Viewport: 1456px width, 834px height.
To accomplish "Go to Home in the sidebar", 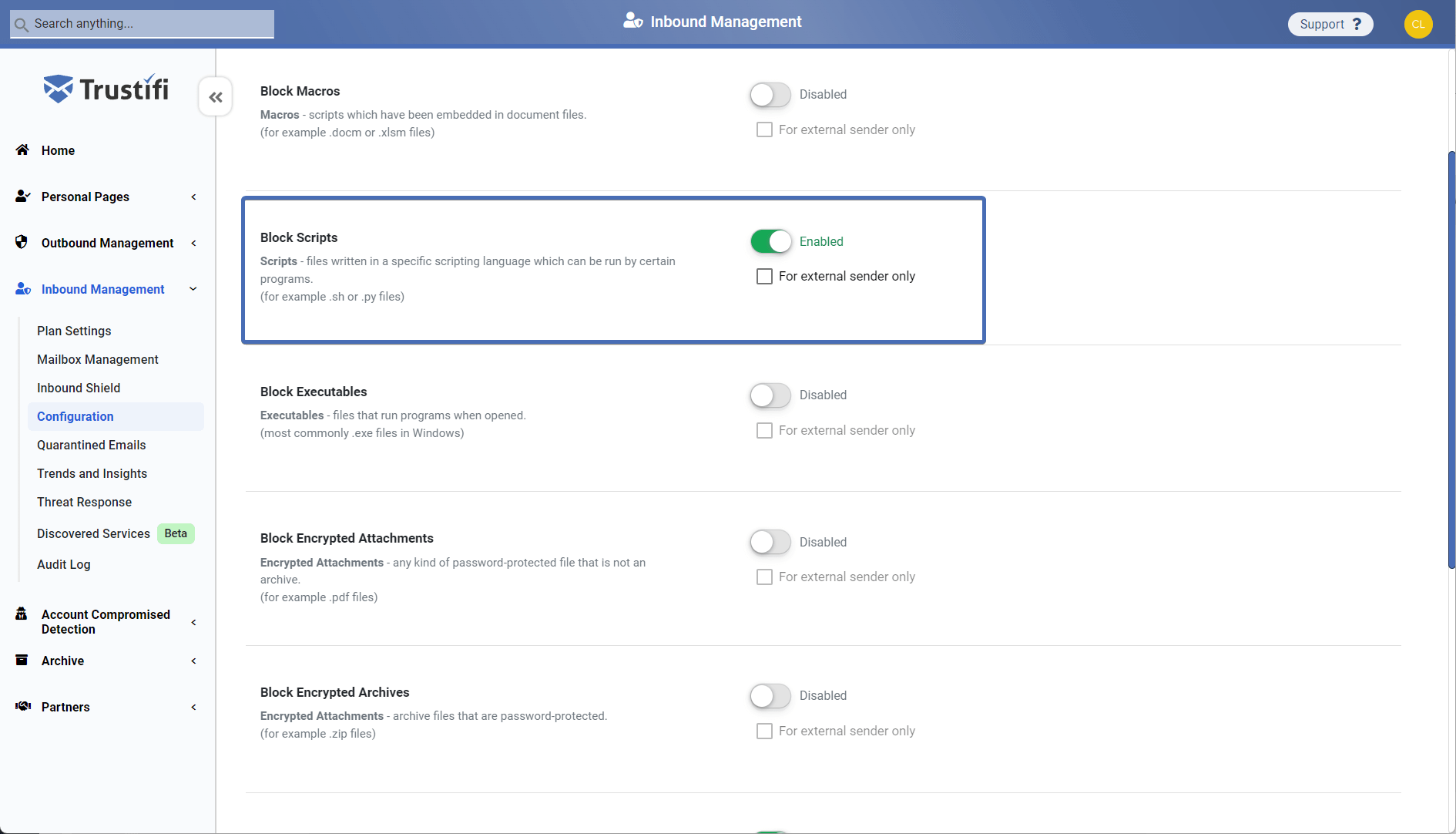I will pyautogui.click(x=58, y=150).
